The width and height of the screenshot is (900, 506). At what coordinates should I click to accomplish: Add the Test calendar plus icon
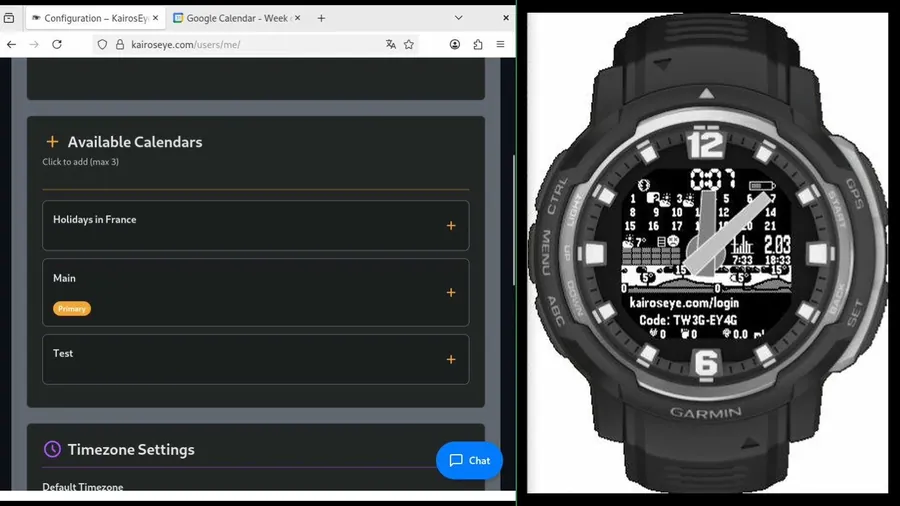[x=451, y=360]
